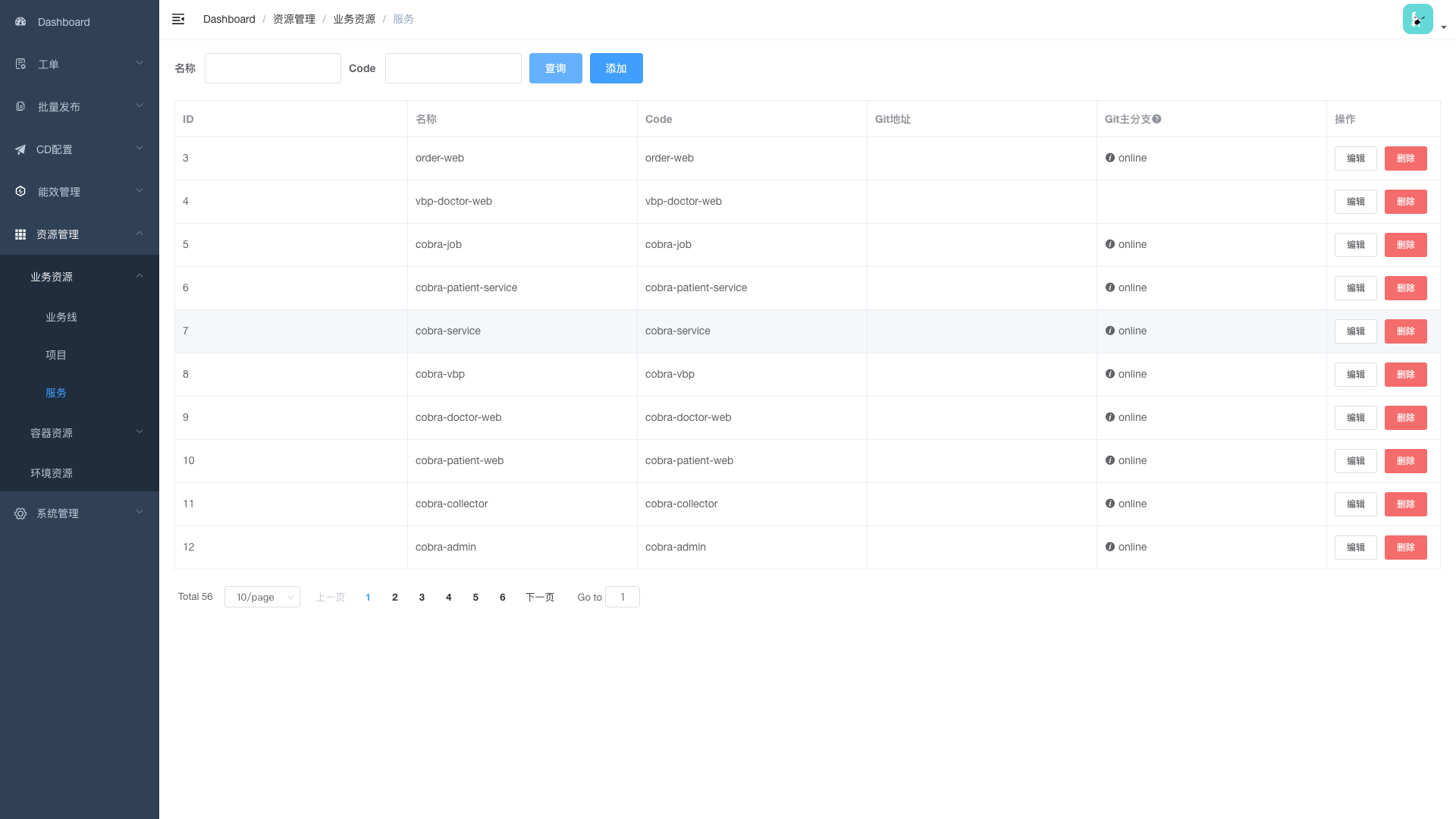
Task: Click the 能效管理 hexagon icon
Action: (20, 192)
